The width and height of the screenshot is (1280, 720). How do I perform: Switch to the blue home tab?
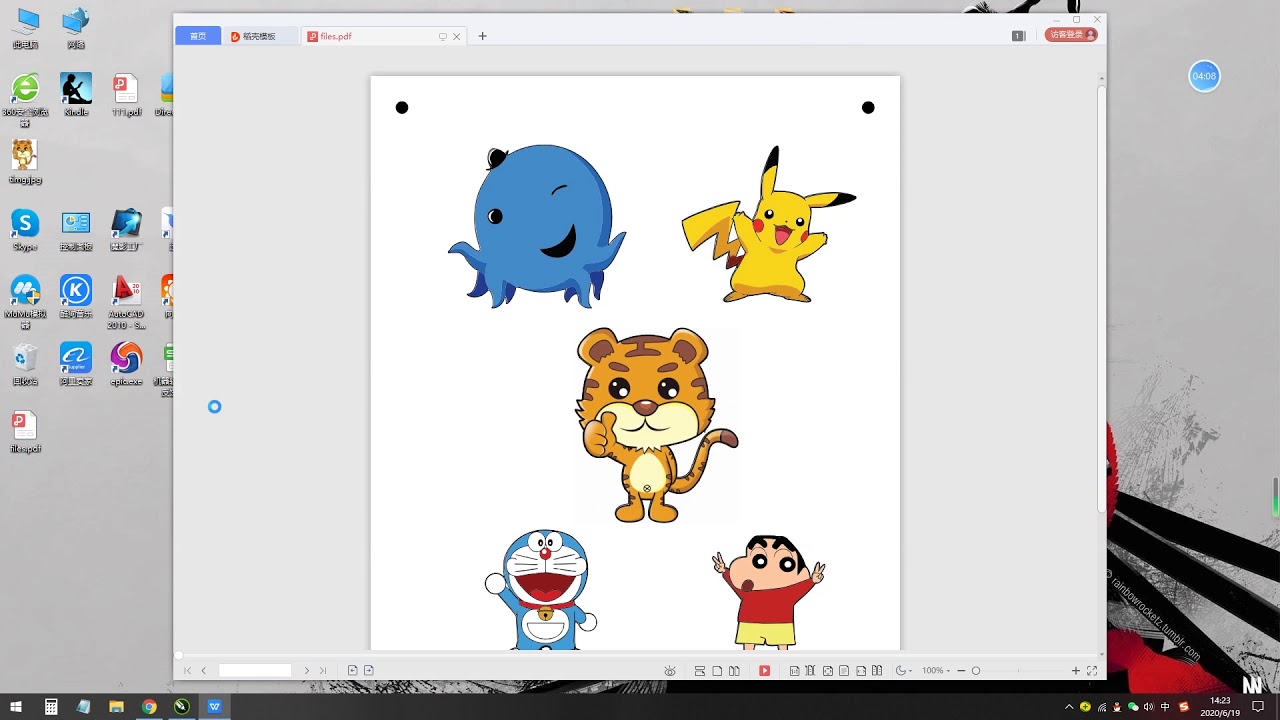pyautogui.click(x=198, y=36)
